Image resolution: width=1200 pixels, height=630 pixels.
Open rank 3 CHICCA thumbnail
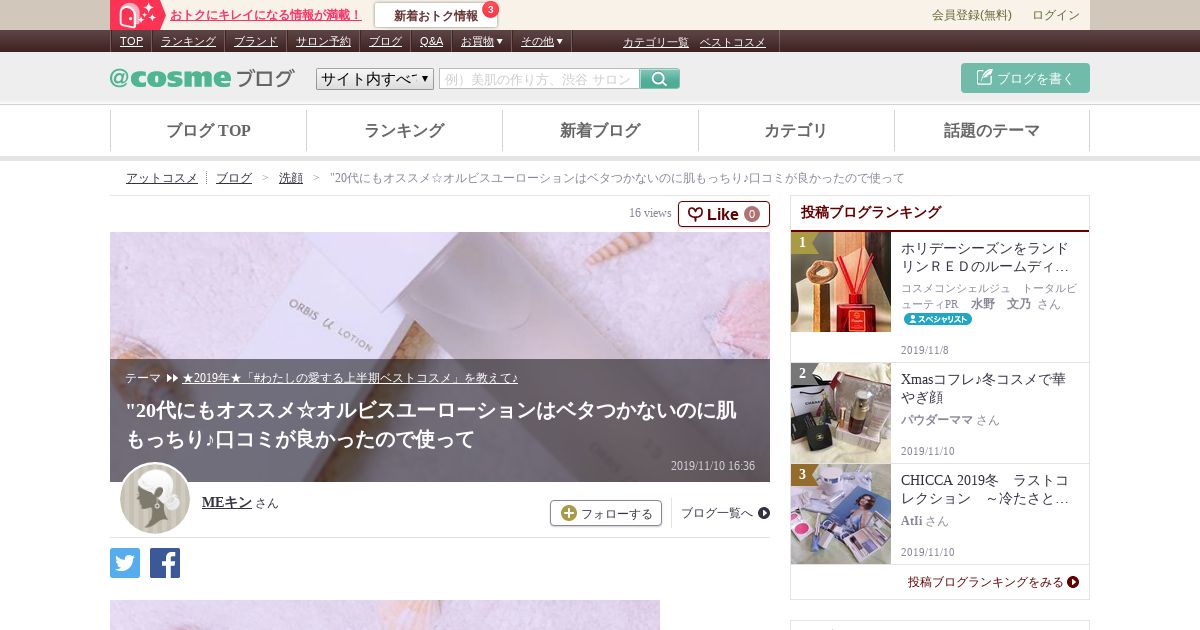point(841,514)
